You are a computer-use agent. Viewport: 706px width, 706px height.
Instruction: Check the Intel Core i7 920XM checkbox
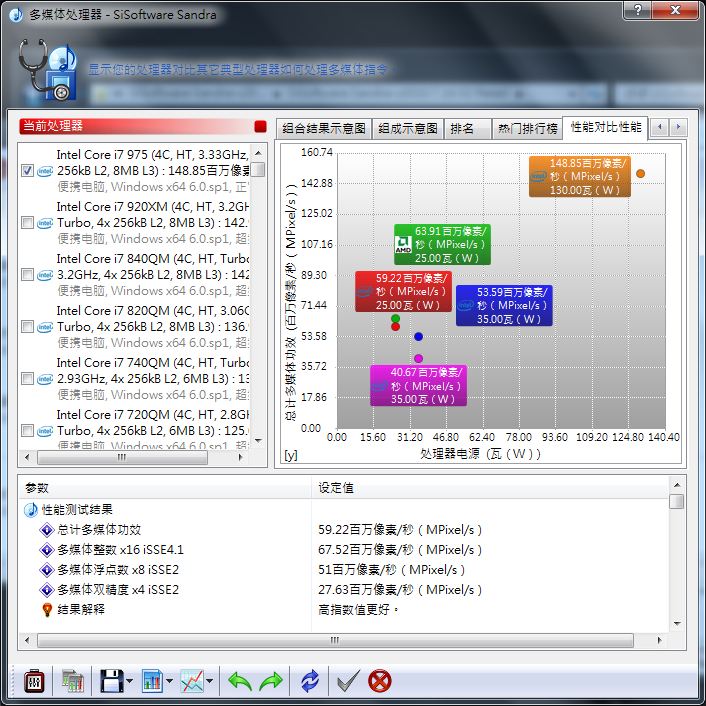(28, 223)
